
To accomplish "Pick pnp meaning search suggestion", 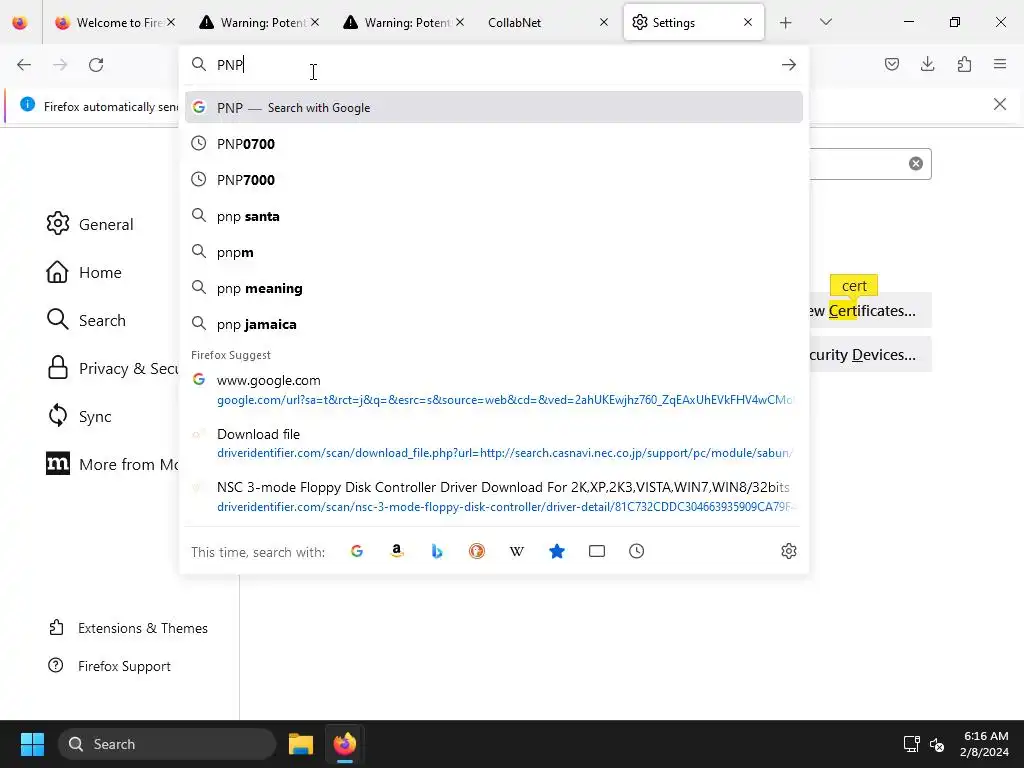I will click(494, 288).
